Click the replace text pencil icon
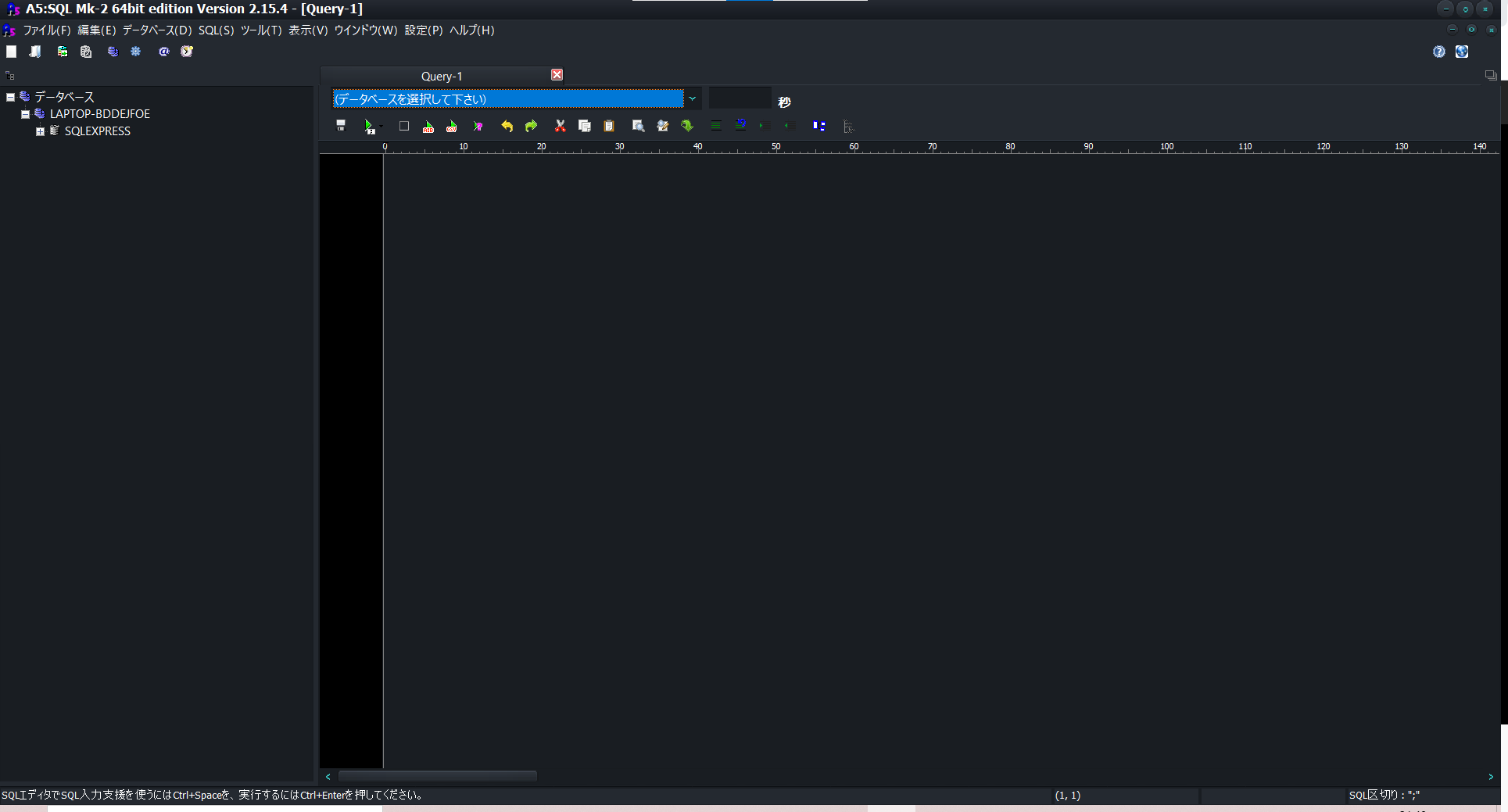 663,126
